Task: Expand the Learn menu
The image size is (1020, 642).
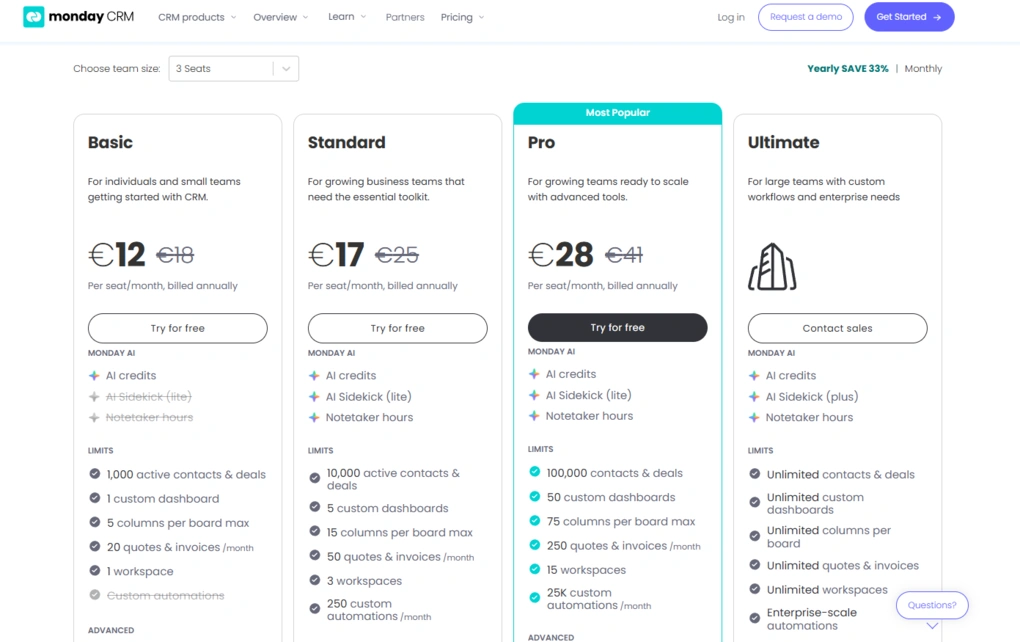Action: coord(347,17)
